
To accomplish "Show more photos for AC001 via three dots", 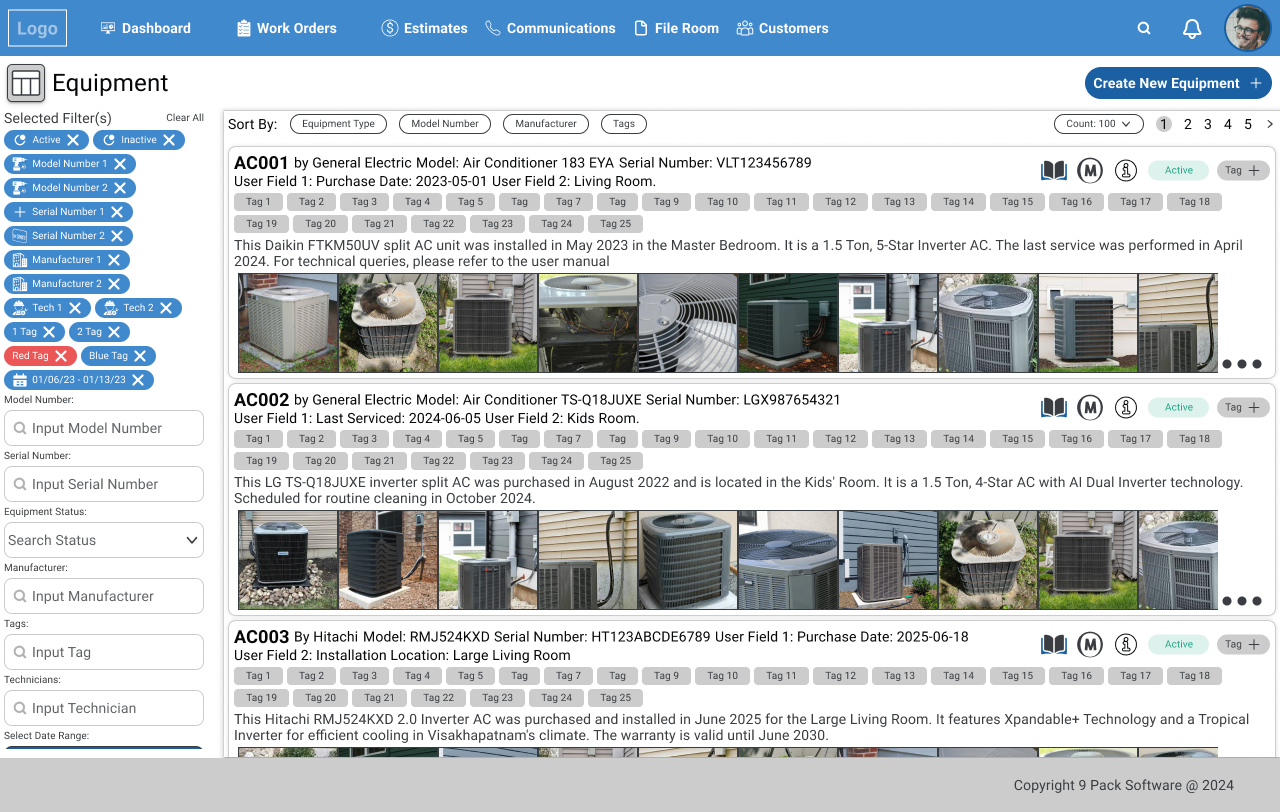I will [x=1242, y=364].
